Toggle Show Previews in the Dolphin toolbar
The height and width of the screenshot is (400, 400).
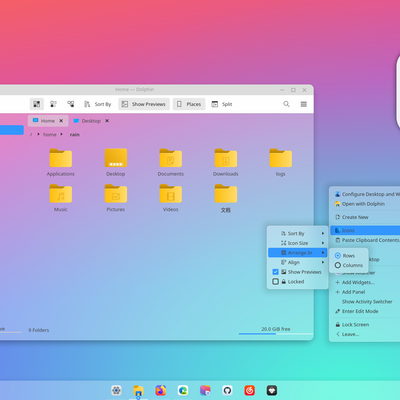click(144, 104)
